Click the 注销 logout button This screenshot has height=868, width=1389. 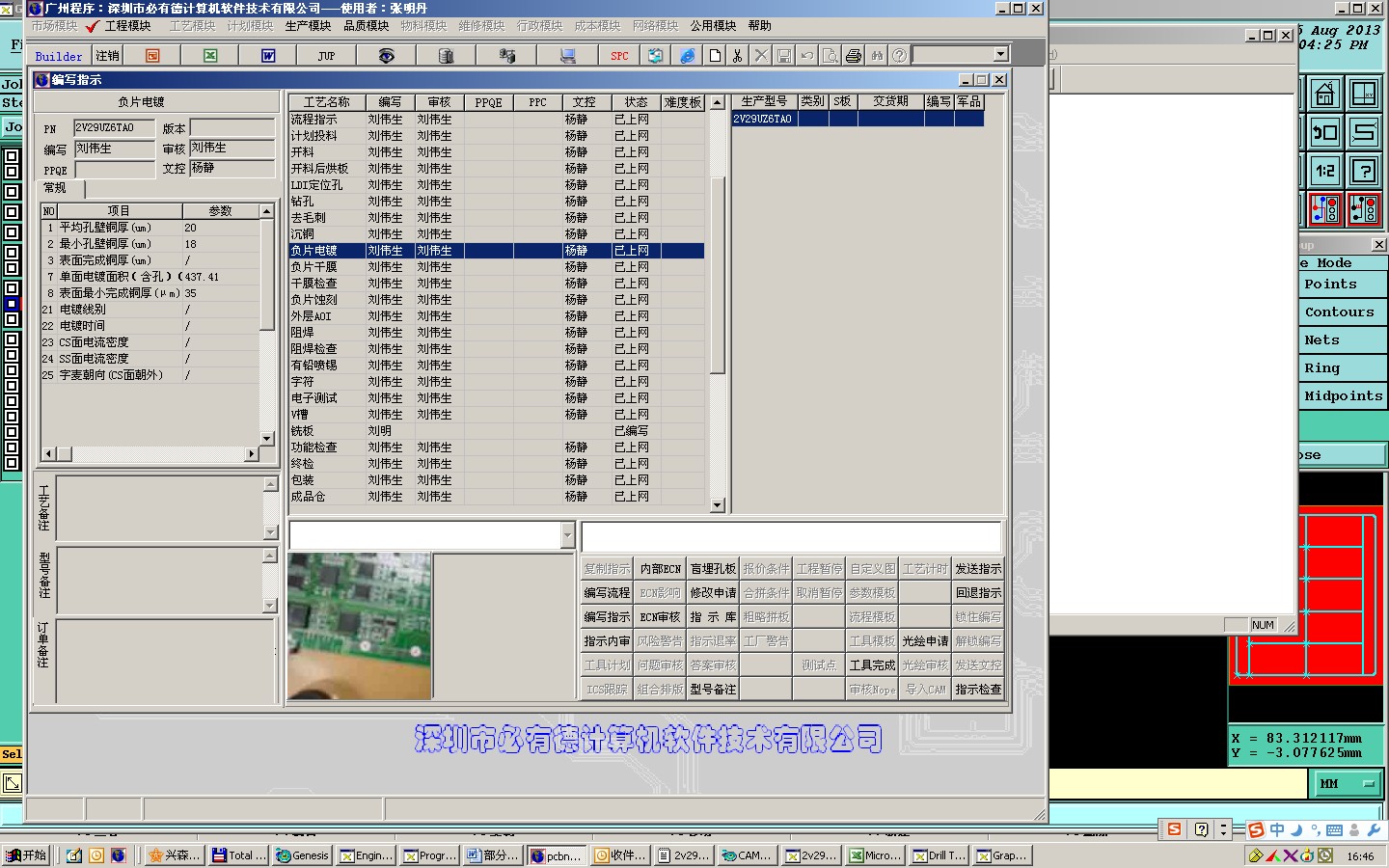coord(108,56)
